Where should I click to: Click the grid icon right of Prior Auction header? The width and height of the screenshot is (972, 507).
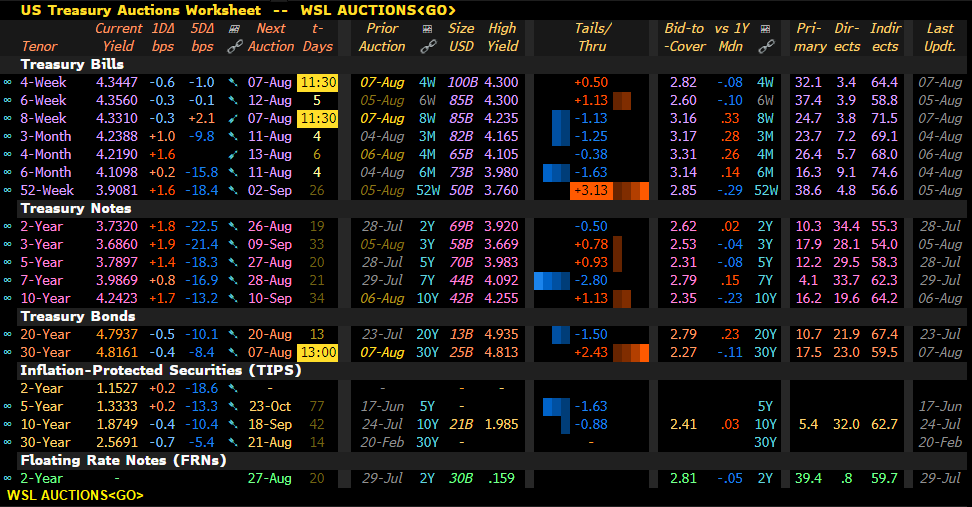427,29
